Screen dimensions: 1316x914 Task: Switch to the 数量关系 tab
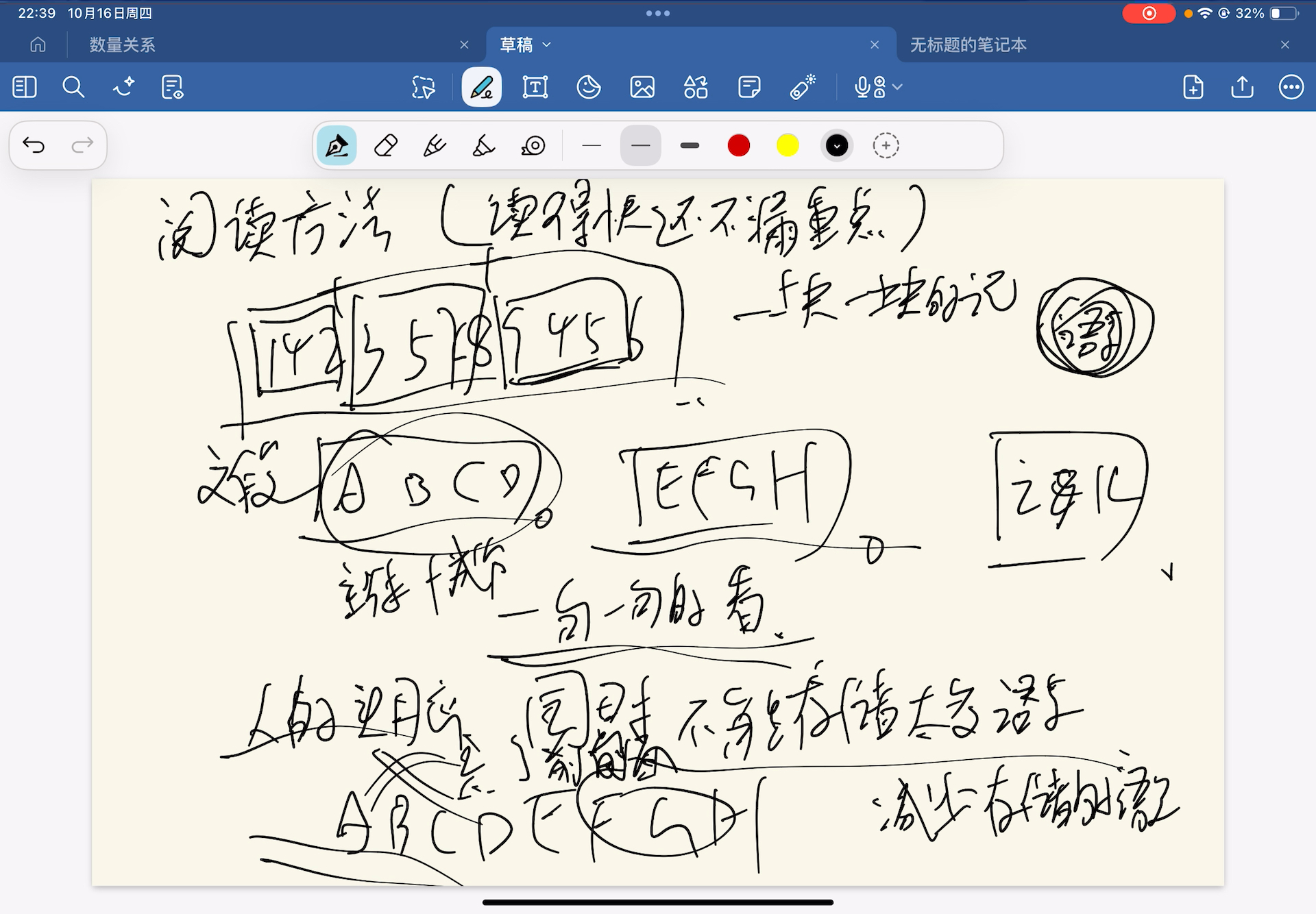pyautogui.click(x=122, y=45)
